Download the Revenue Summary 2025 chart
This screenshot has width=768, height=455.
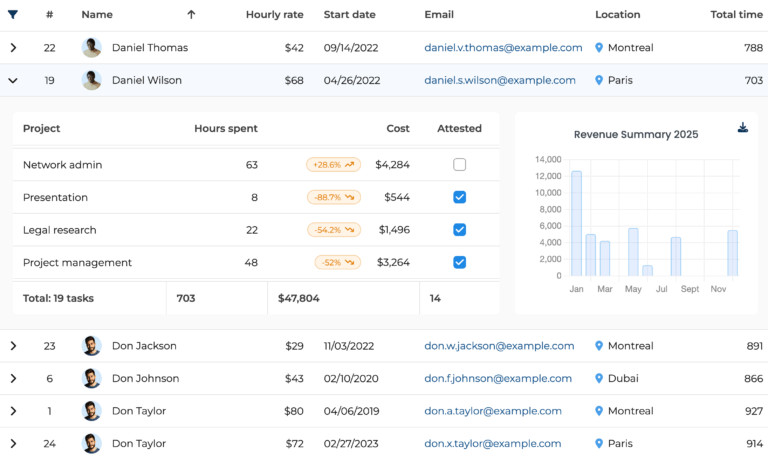[742, 127]
